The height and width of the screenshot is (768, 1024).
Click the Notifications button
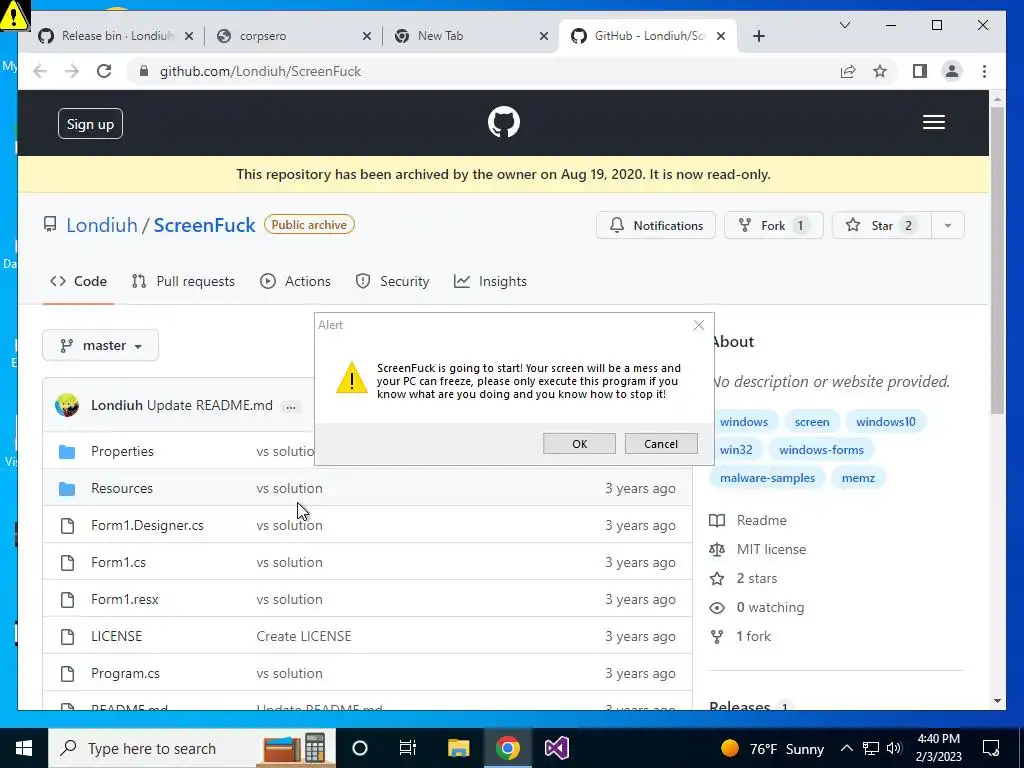pos(656,225)
